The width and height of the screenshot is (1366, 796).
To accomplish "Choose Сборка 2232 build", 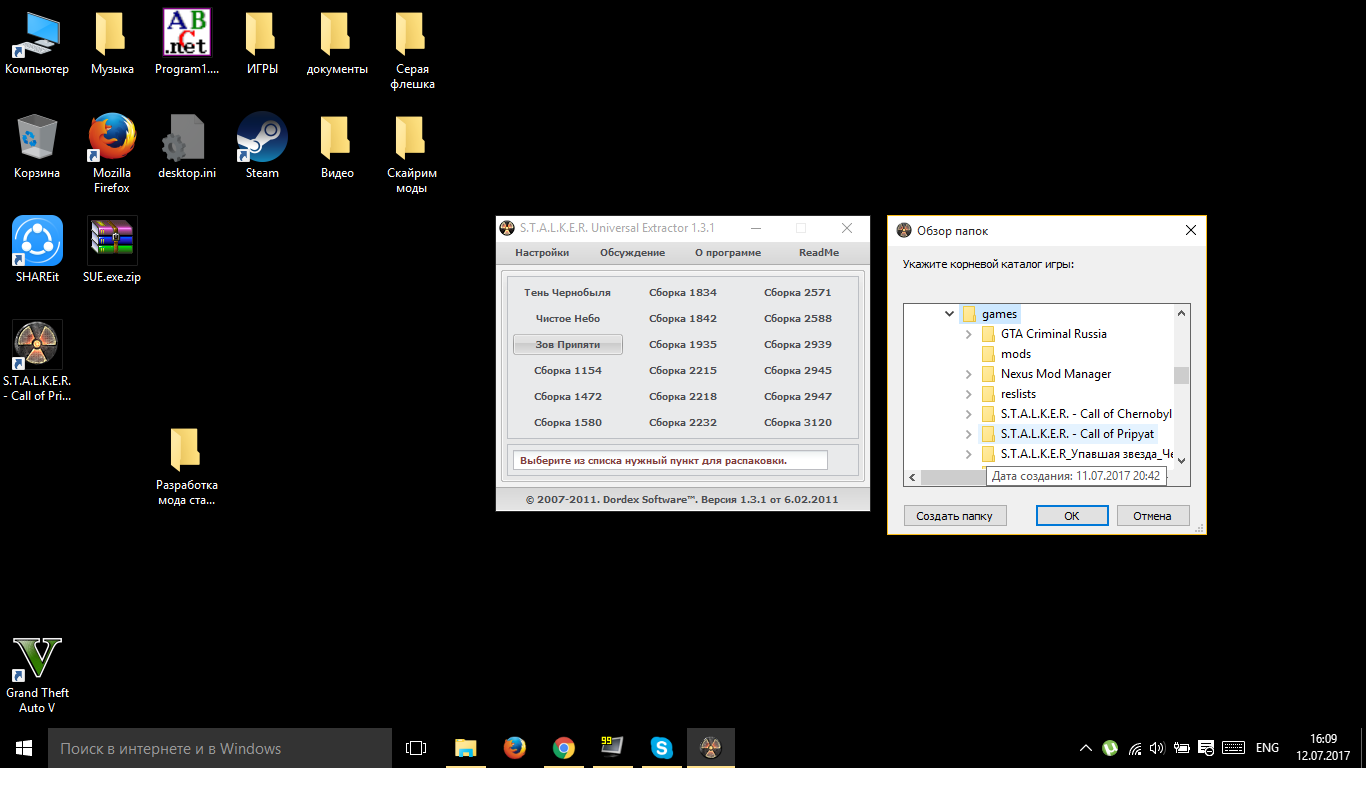I will 683,423.
